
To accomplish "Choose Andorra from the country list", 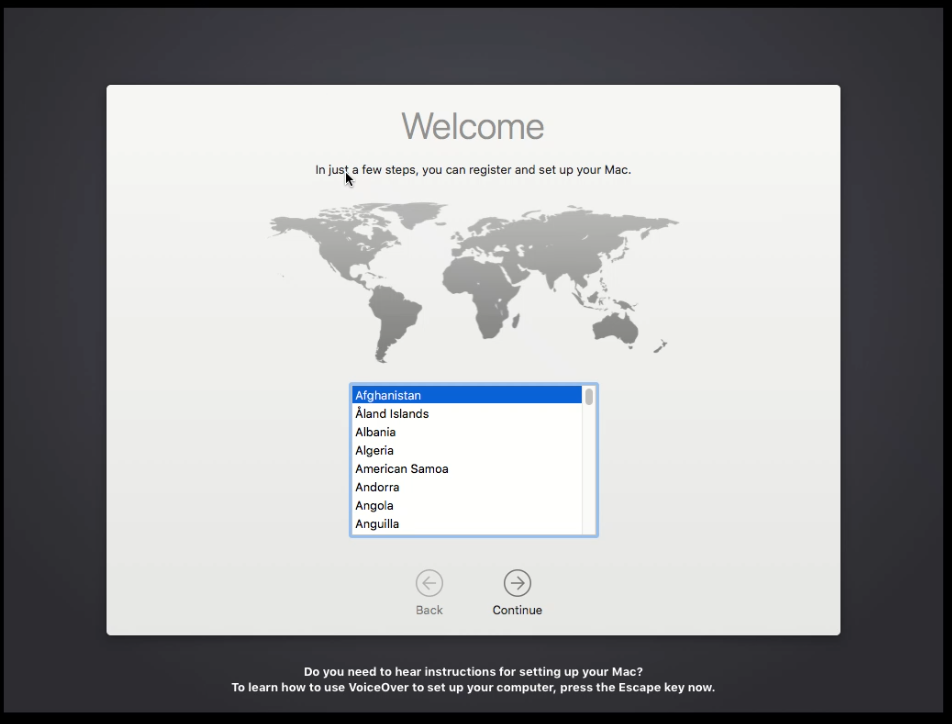I will [x=466, y=487].
